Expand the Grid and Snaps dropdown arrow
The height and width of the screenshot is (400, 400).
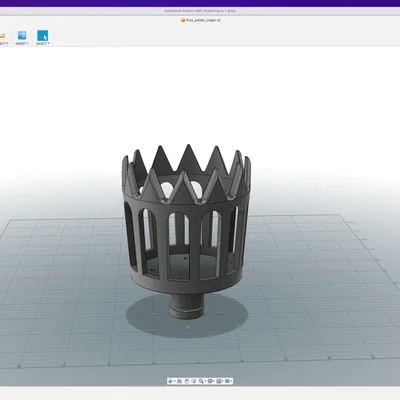[x=223, y=381]
